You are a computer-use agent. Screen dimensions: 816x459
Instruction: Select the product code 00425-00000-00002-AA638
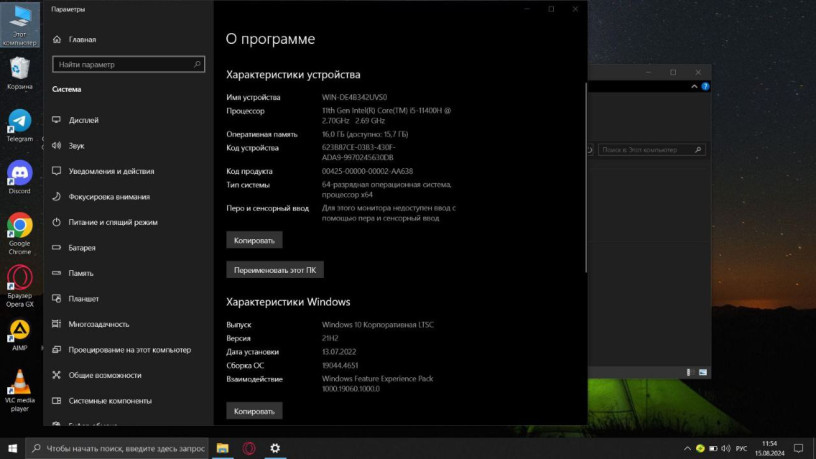(367, 171)
